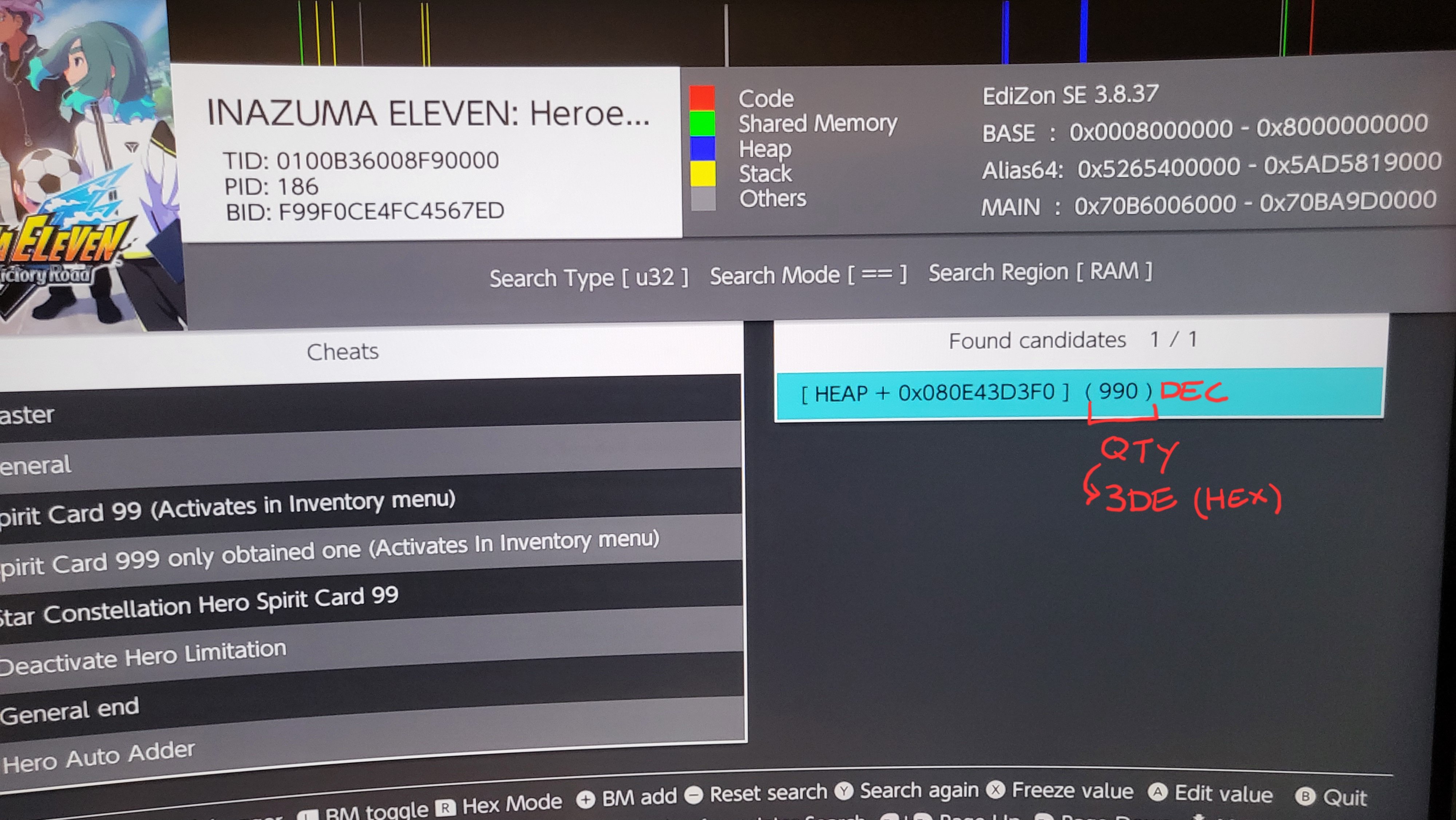The image size is (1456, 820).
Task: Click the plus button icon beside BM add
Action: click(x=586, y=799)
